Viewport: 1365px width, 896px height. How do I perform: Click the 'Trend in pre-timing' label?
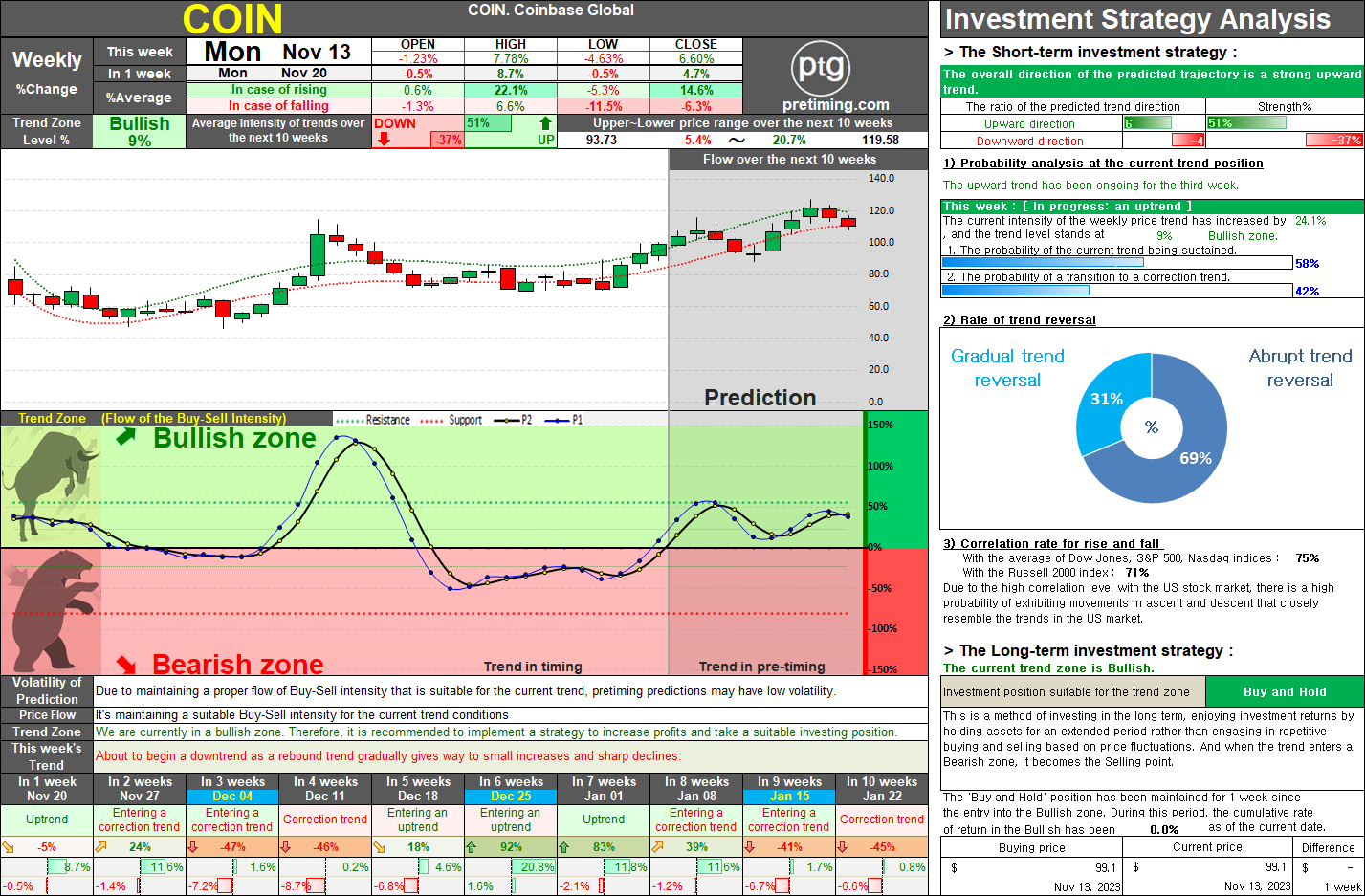pyautogui.click(x=761, y=667)
